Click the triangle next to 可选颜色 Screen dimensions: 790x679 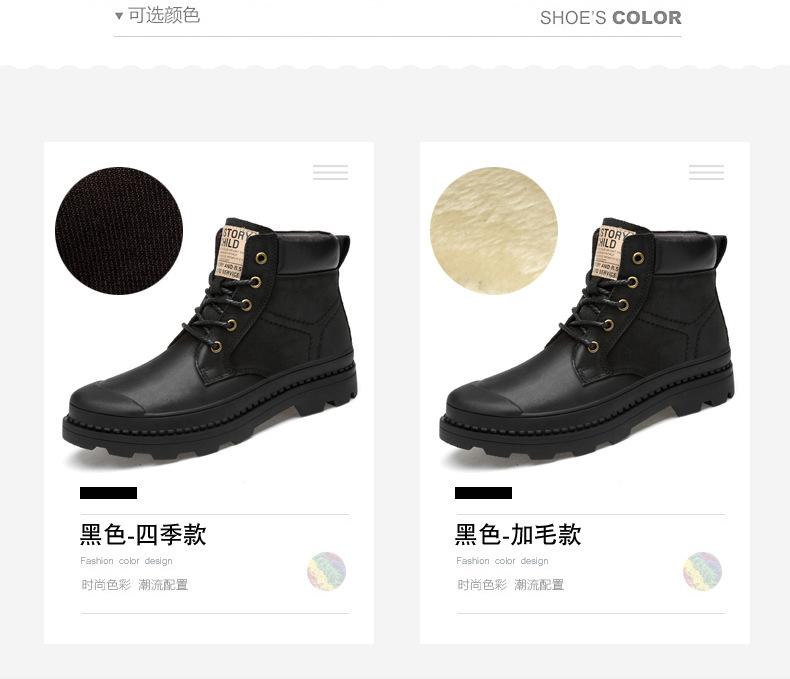pyautogui.click(x=119, y=16)
